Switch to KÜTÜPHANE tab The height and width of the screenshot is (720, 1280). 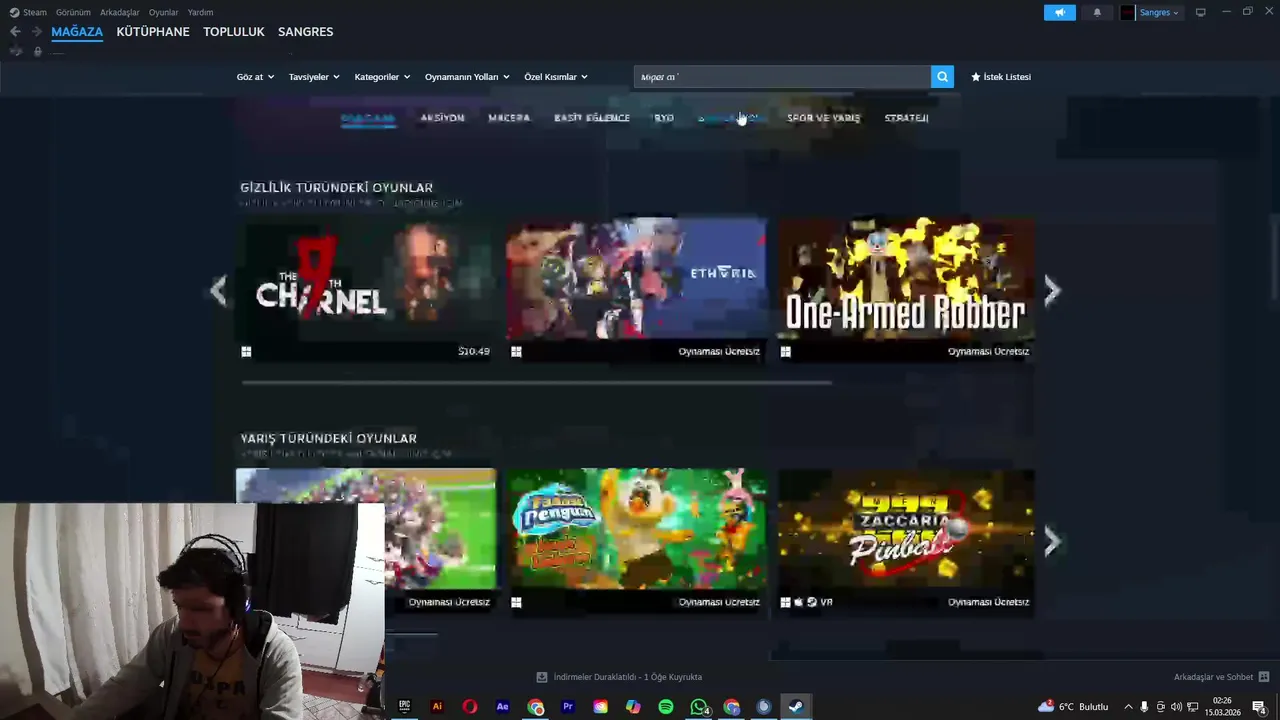tap(153, 32)
